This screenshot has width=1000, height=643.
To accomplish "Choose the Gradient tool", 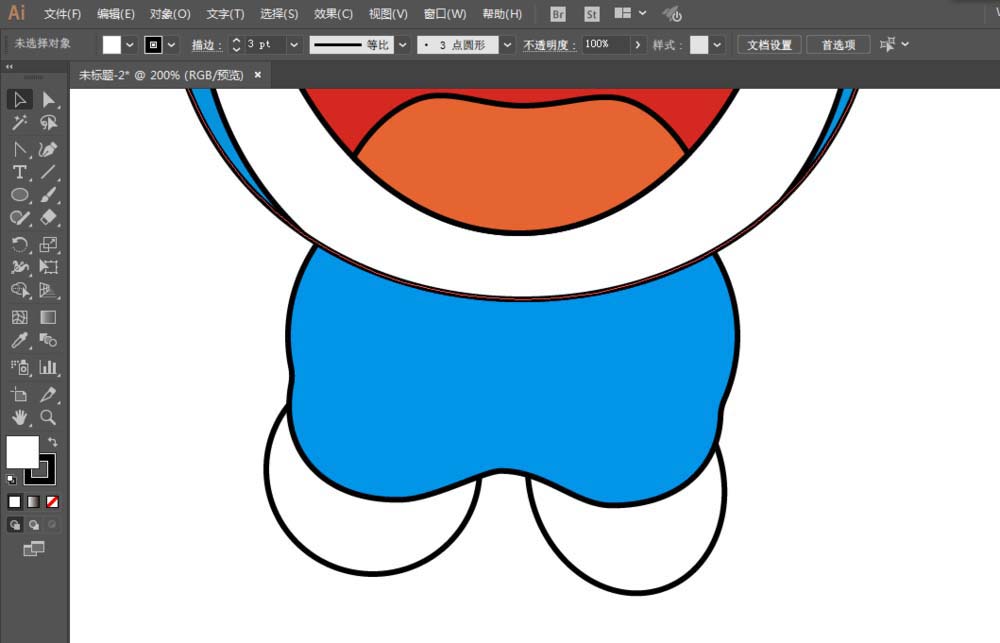I will [48, 317].
